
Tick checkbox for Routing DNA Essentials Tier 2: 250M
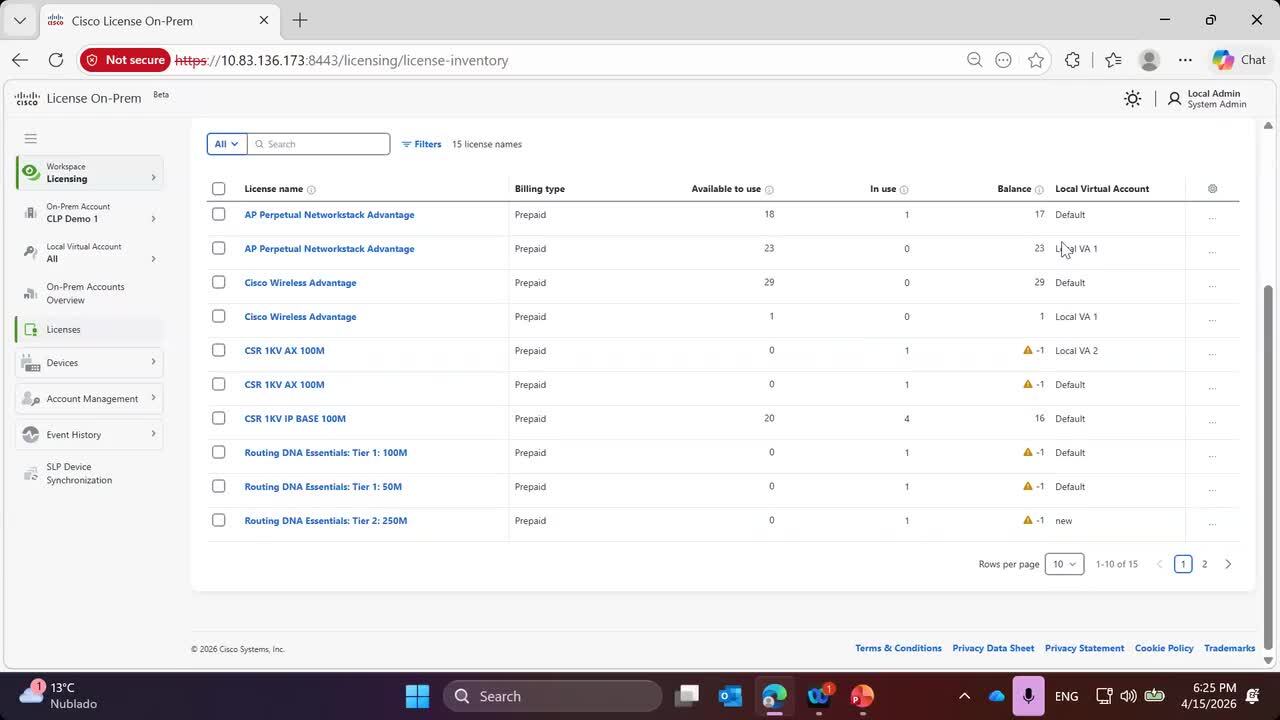coord(219,521)
